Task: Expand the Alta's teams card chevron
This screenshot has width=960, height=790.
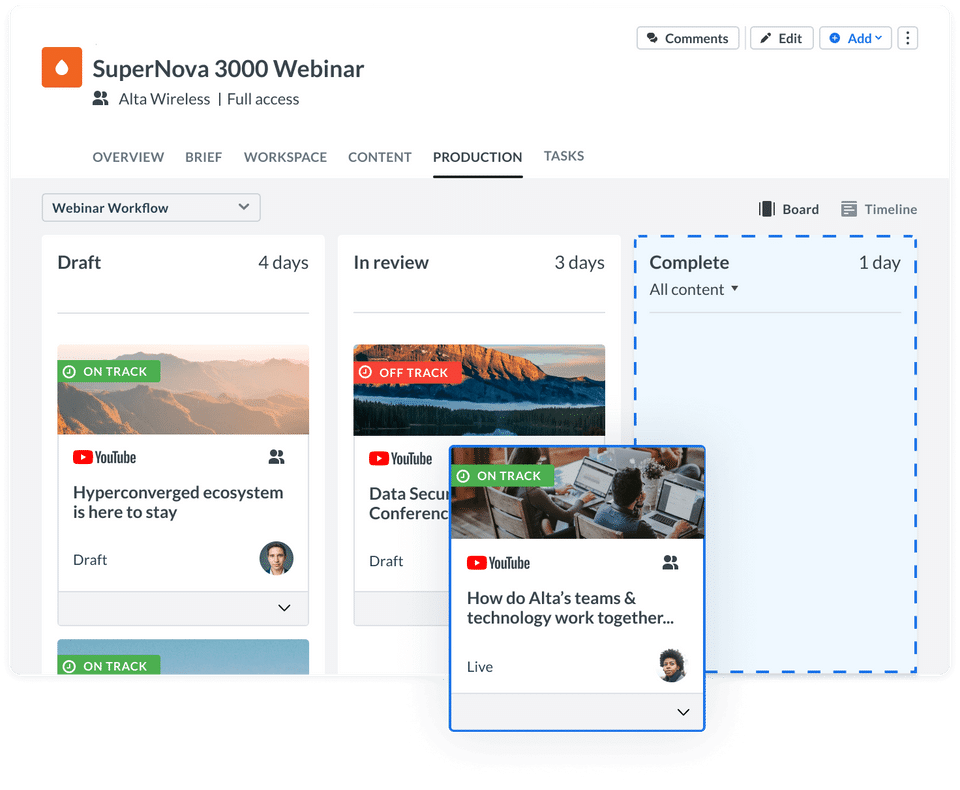Action: 683,712
